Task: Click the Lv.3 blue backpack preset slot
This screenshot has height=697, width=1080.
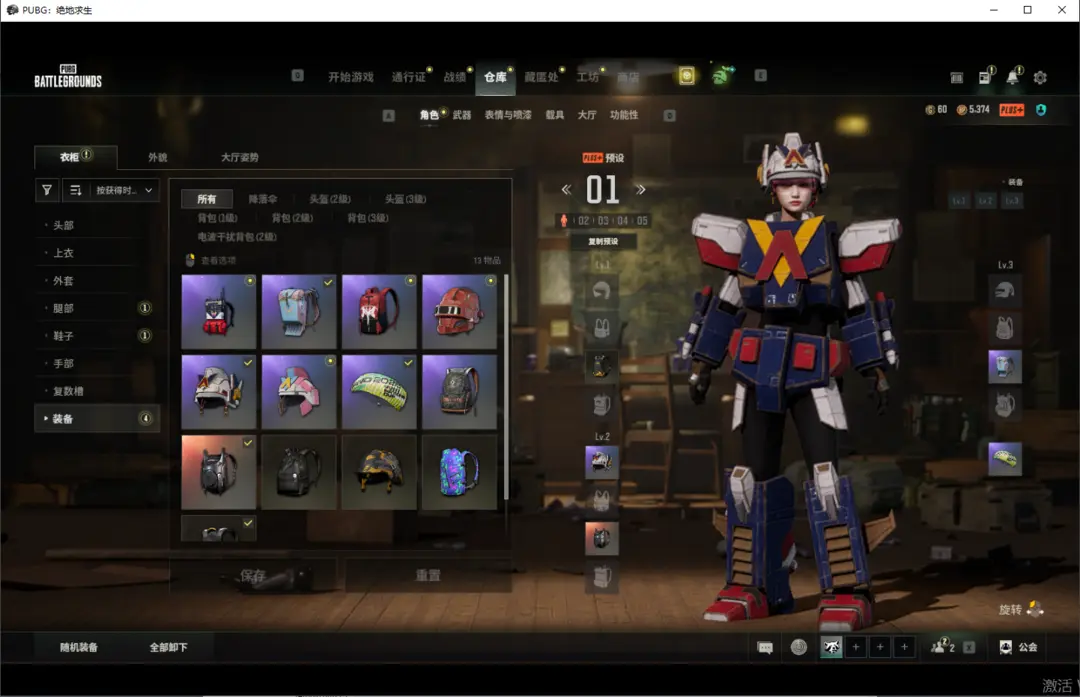Action: click(x=1005, y=366)
